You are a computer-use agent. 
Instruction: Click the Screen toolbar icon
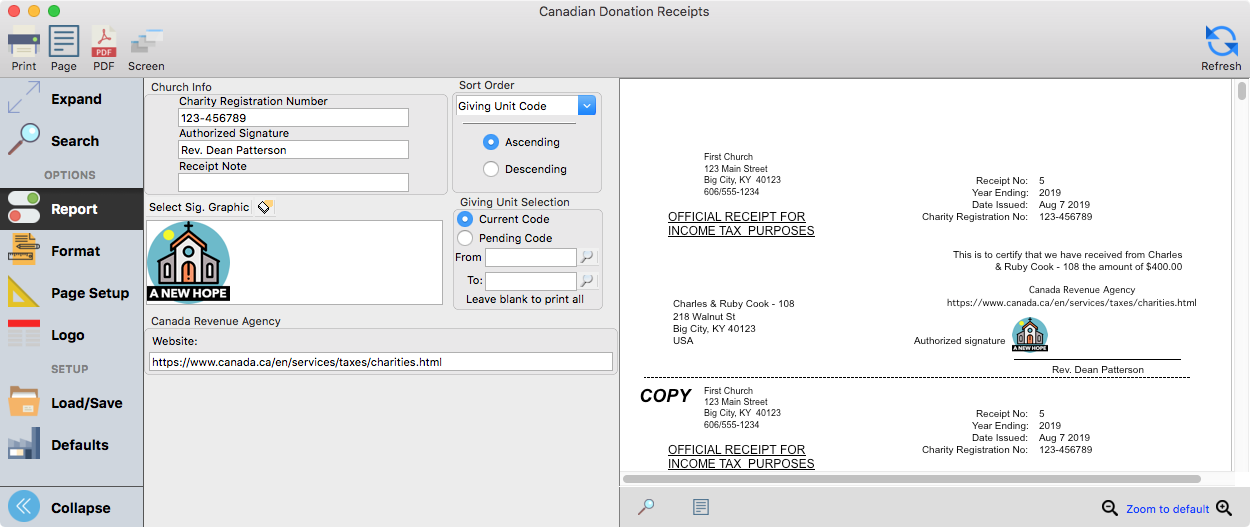(146, 48)
